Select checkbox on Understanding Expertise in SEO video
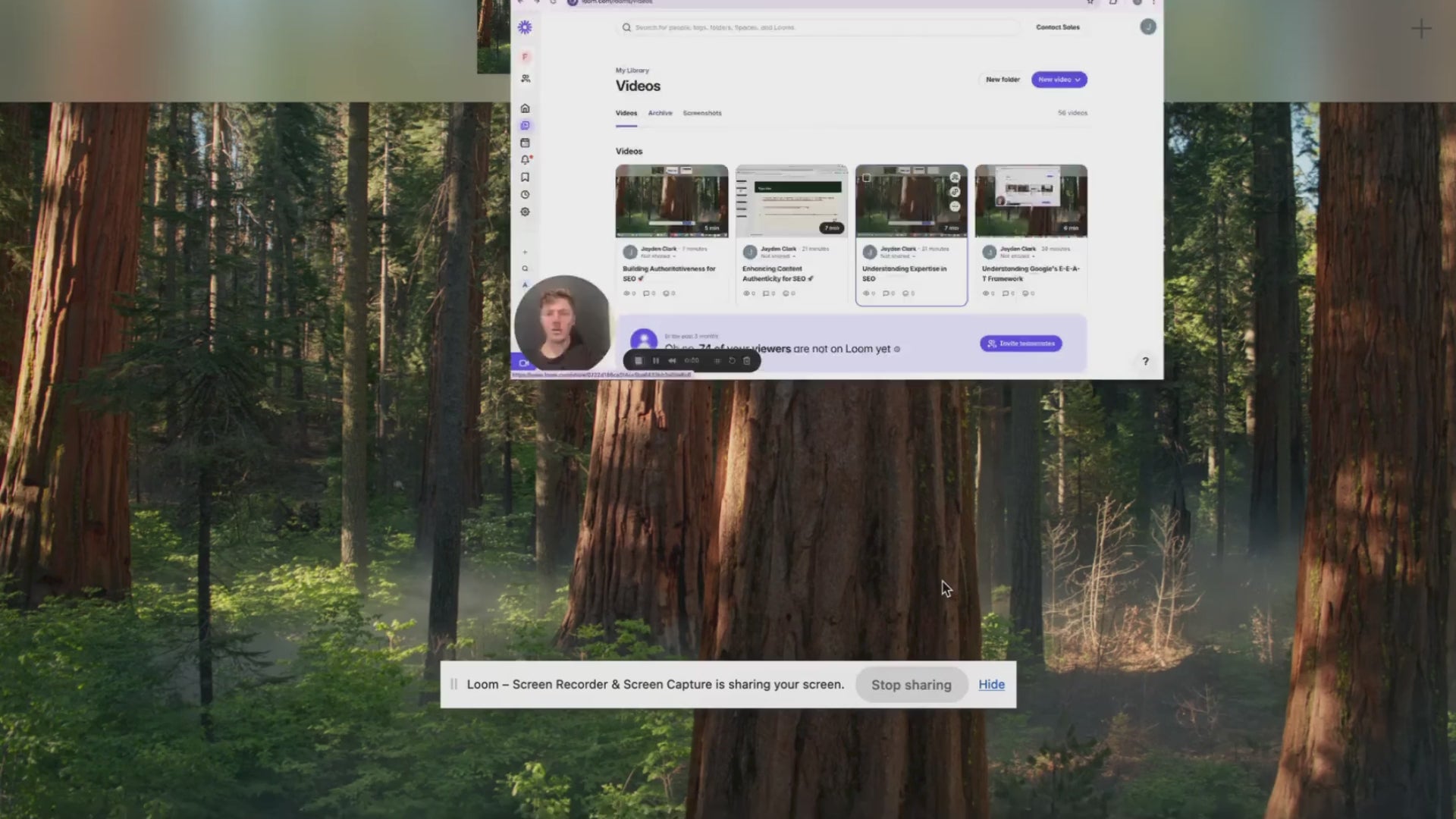This screenshot has width=1456, height=819. tap(867, 177)
